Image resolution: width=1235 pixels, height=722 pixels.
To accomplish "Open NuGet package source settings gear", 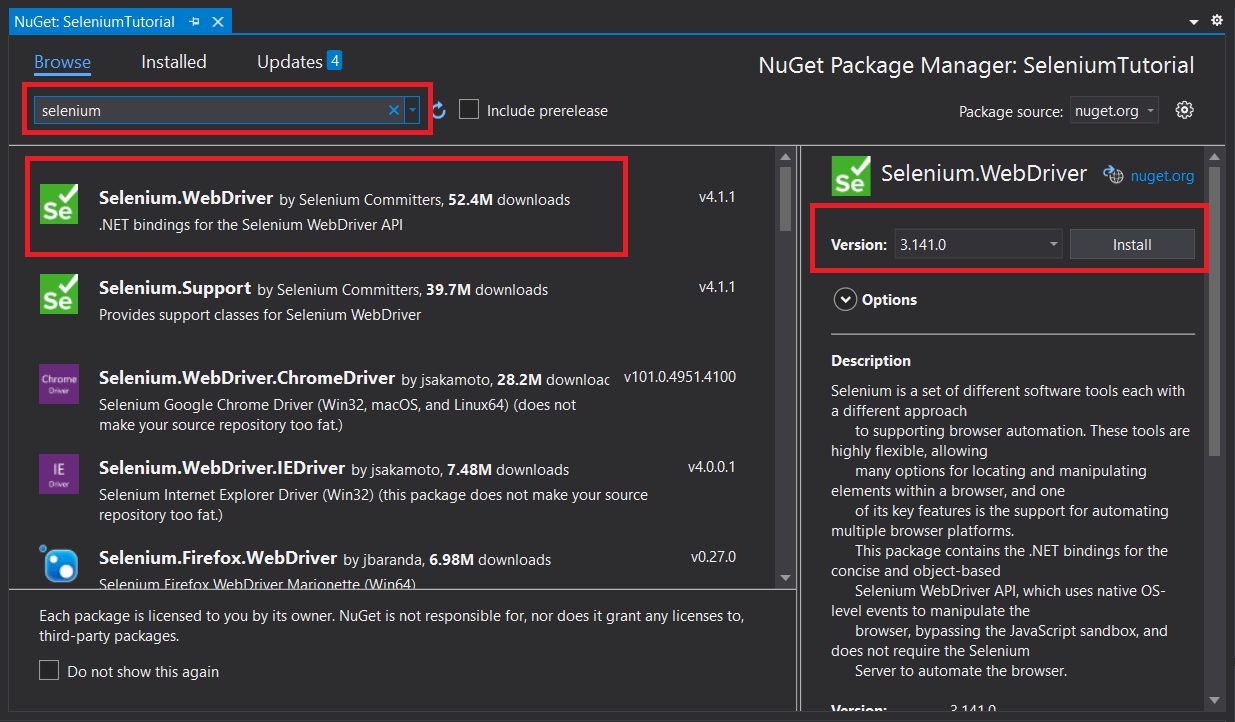I will click(x=1184, y=110).
